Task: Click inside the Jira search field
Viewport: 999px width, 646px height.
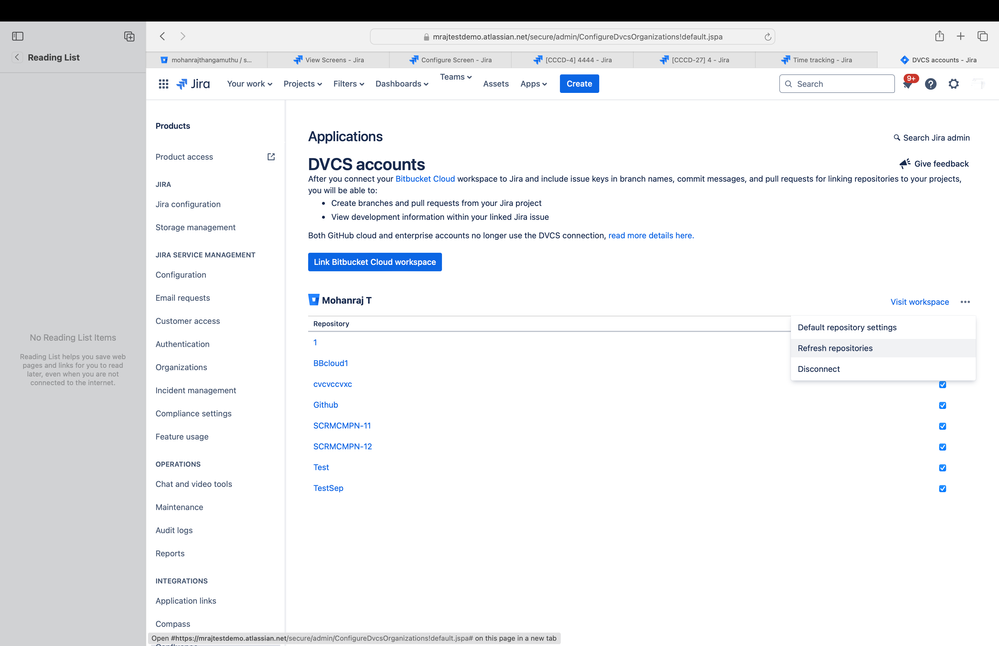Action: [836, 84]
